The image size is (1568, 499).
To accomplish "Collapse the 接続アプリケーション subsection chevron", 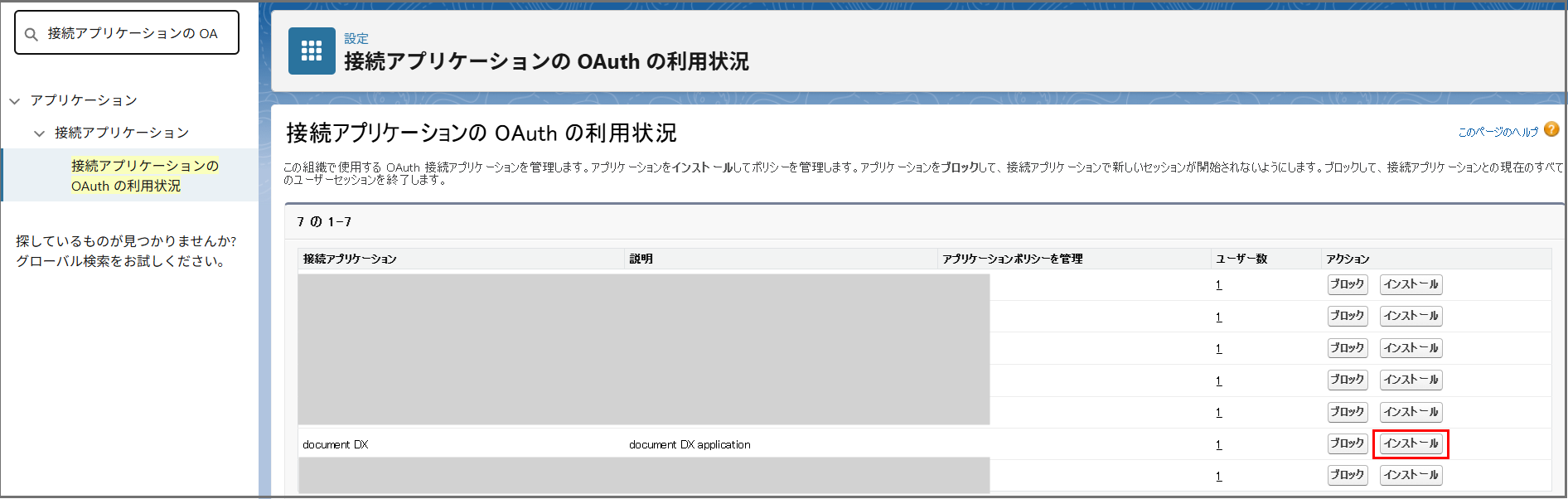I will pyautogui.click(x=39, y=133).
